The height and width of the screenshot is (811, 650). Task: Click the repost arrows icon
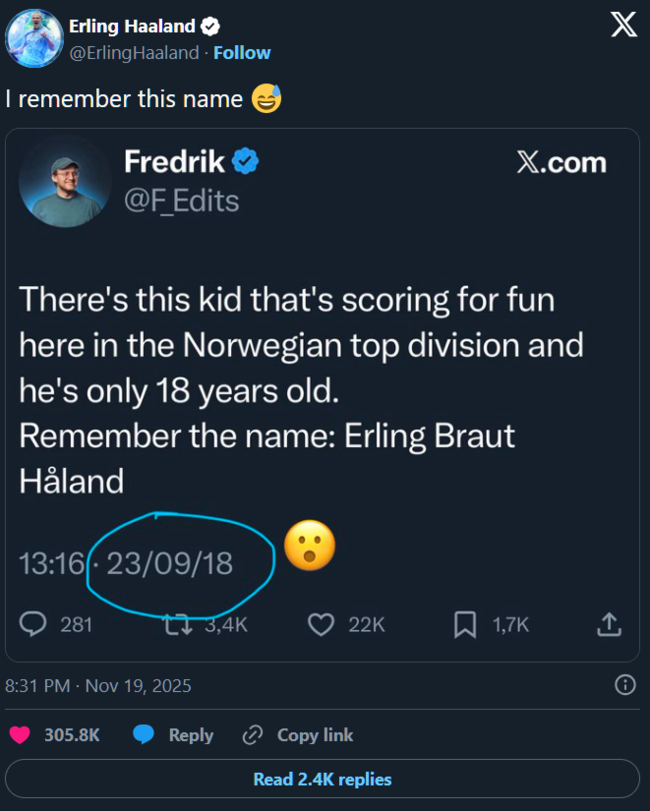click(x=177, y=624)
